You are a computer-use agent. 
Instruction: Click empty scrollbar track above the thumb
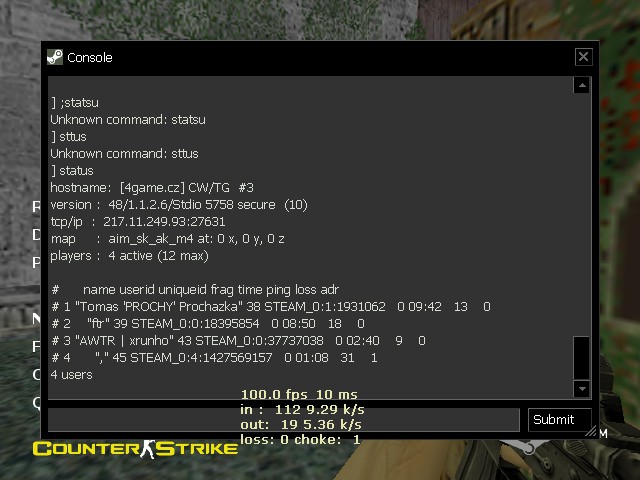pyautogui.click(x=582, y=215)
